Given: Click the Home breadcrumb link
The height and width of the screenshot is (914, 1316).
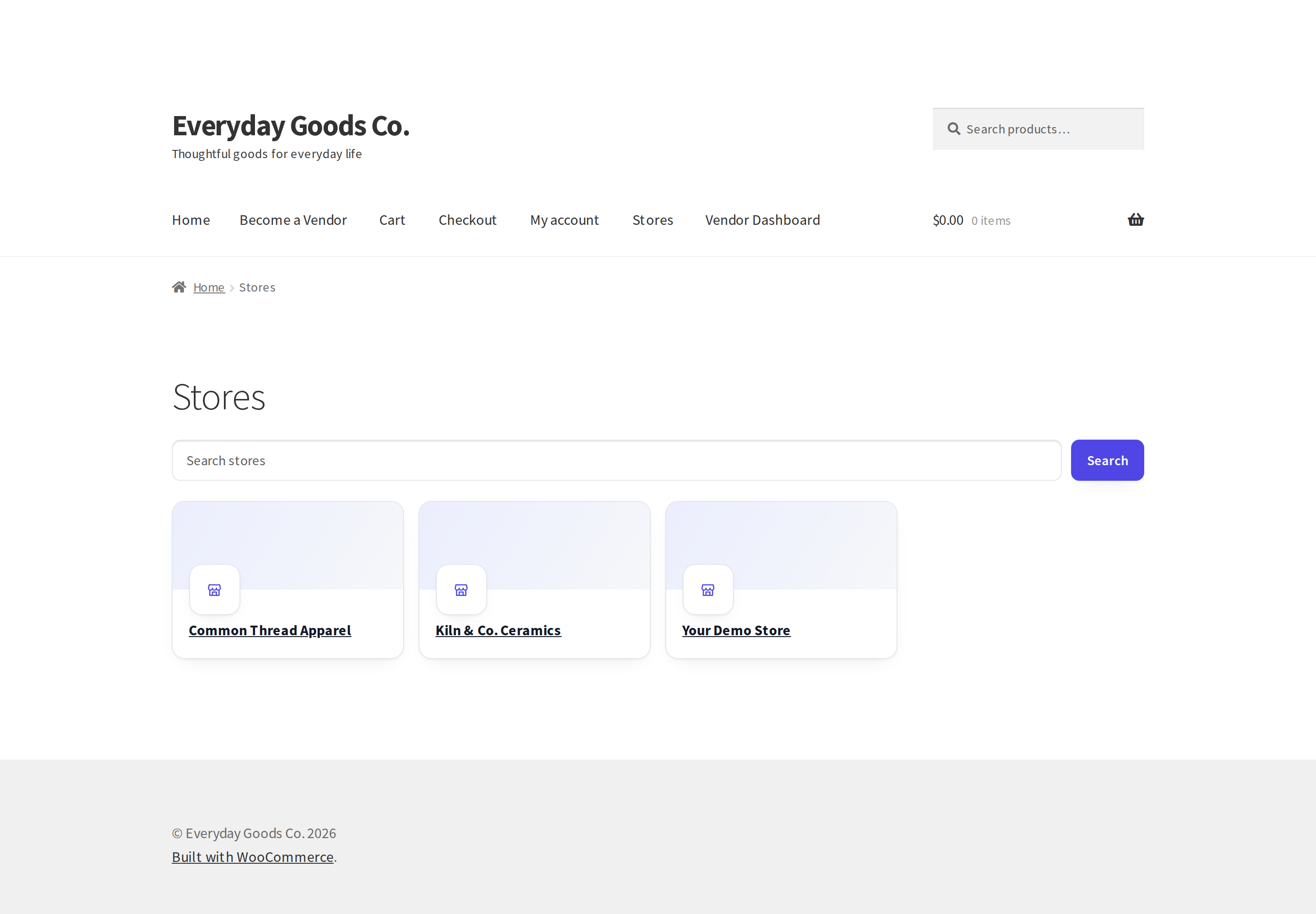Looking at the screenshot, I should (209, 287).
